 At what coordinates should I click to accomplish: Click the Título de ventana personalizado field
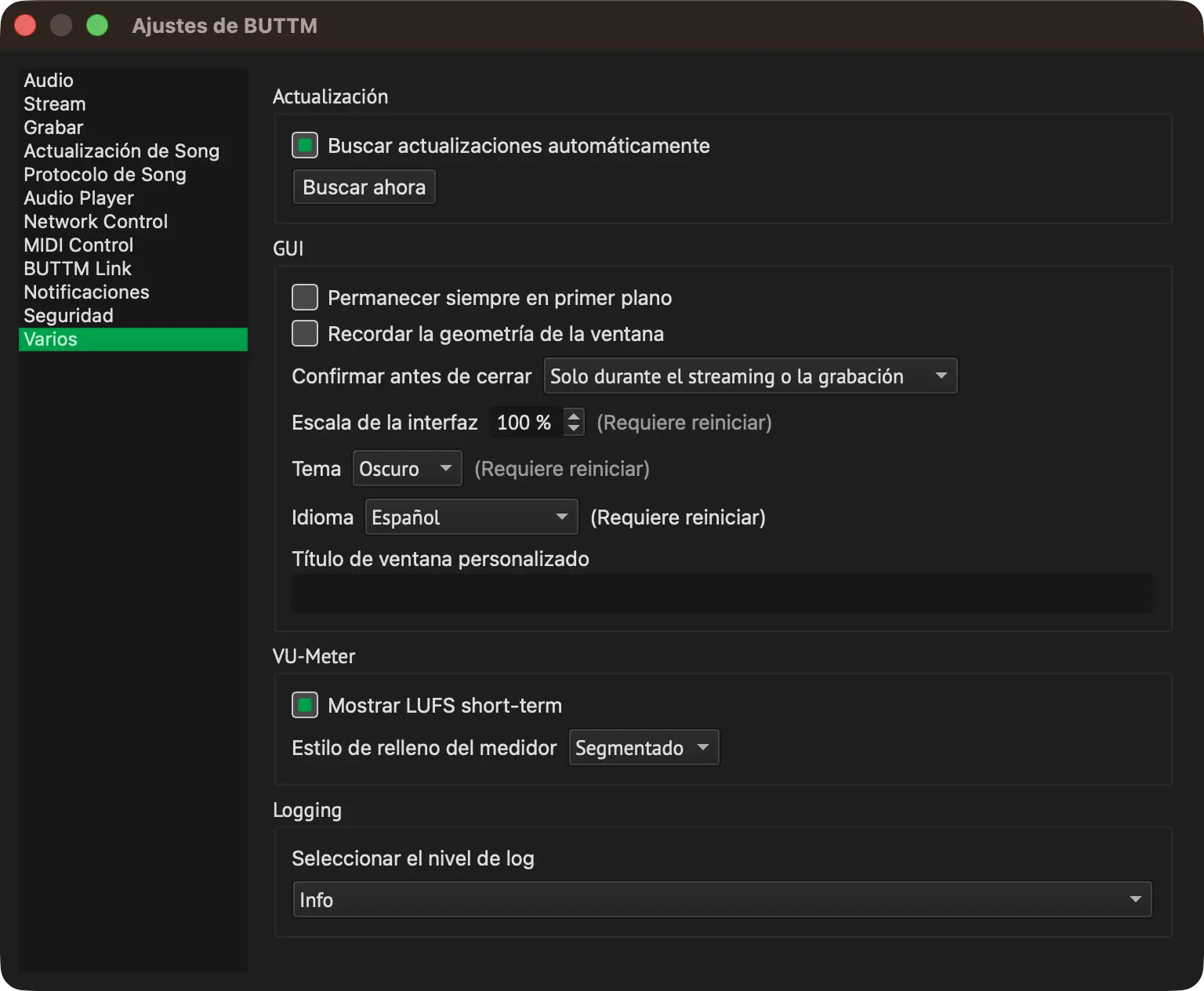tap(722, 594)
